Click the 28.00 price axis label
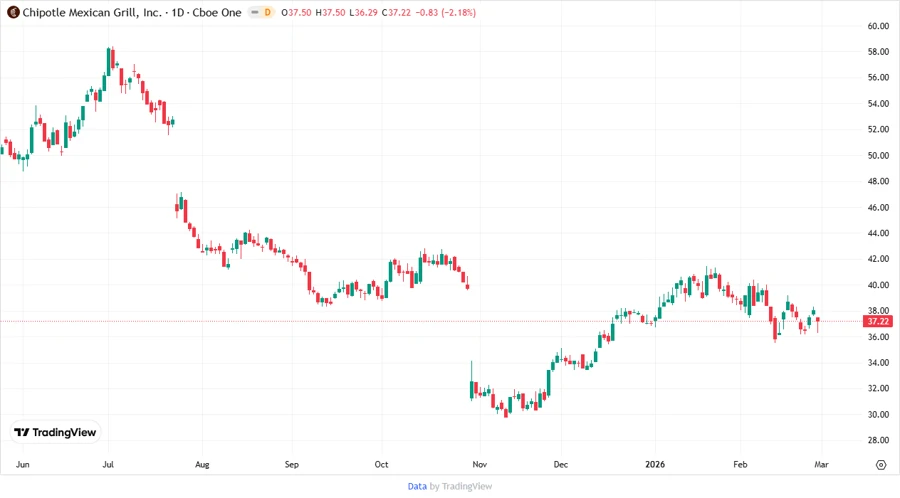The width and height of the screenshot is (900, 498). [x=878, y=441]
